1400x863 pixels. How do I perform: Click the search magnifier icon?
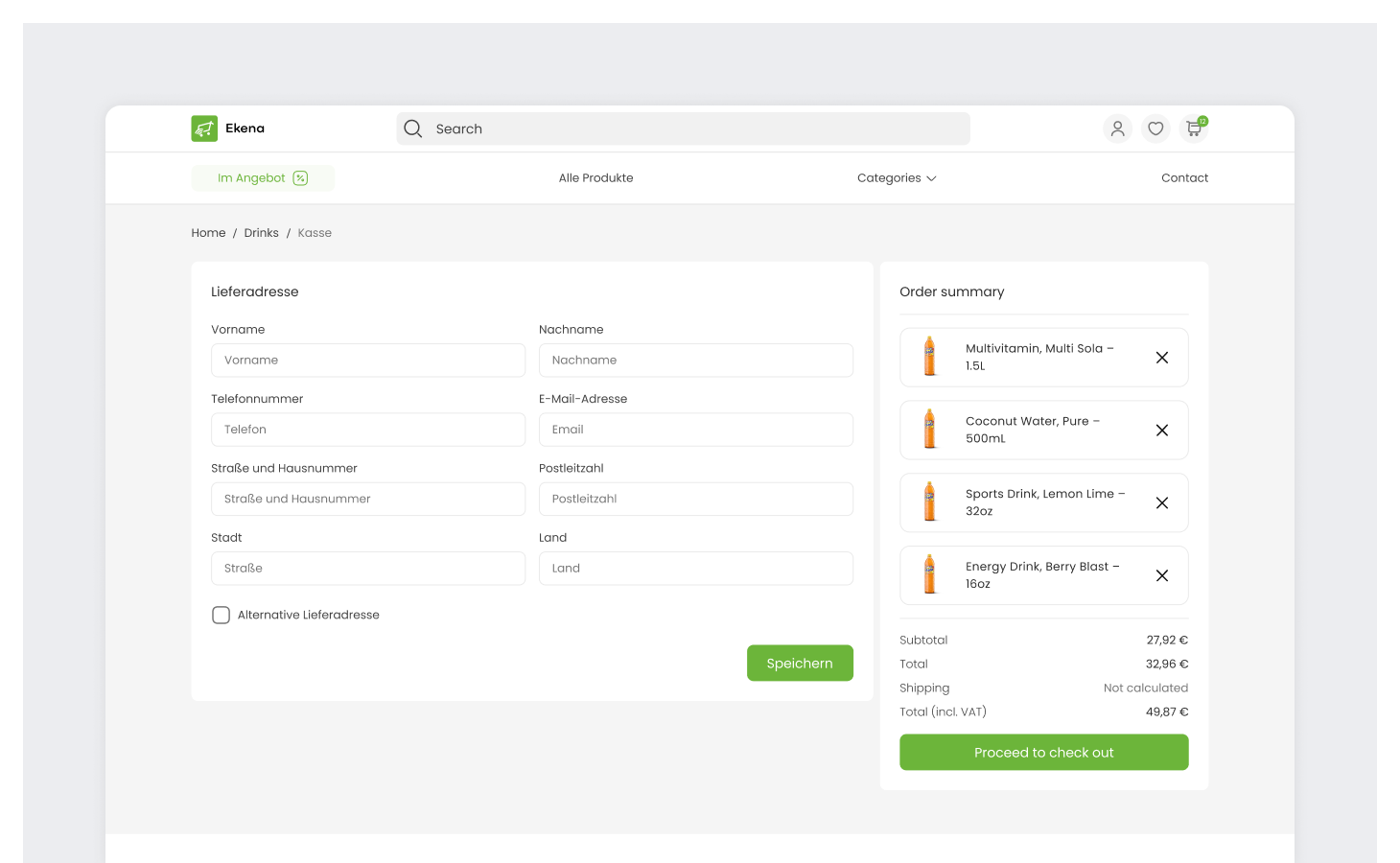(x=413, y=128)
